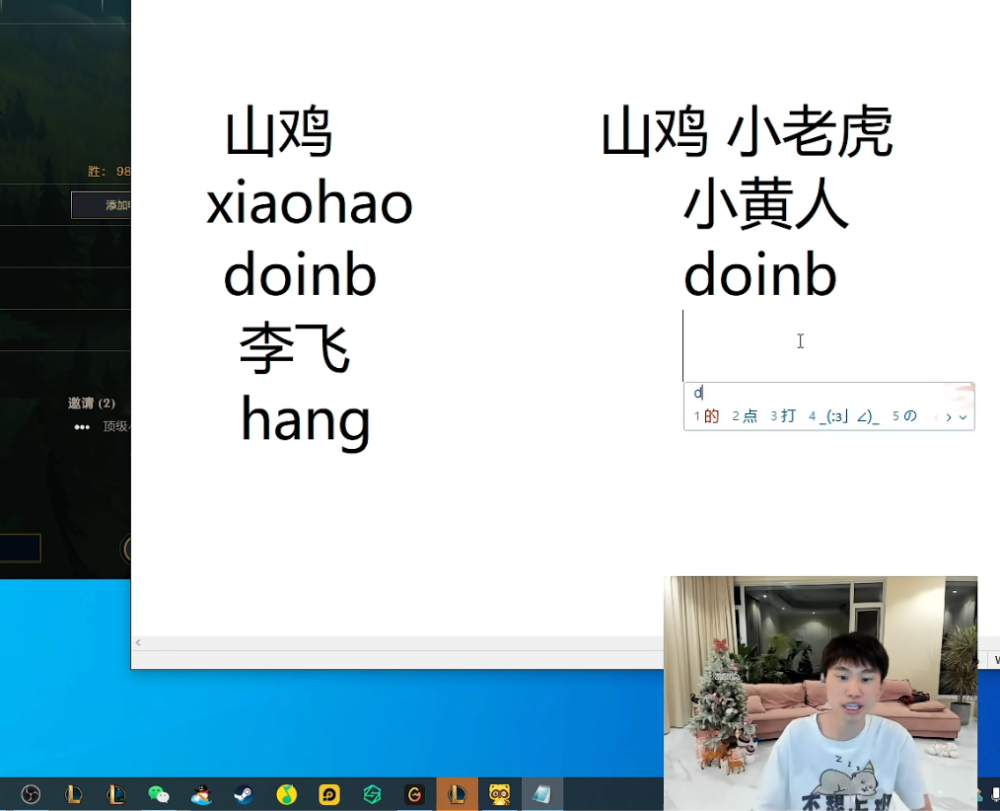The image size is (1000, 811).
Task: Click the WeChat taskbar icon
Action: coord(158,795)
